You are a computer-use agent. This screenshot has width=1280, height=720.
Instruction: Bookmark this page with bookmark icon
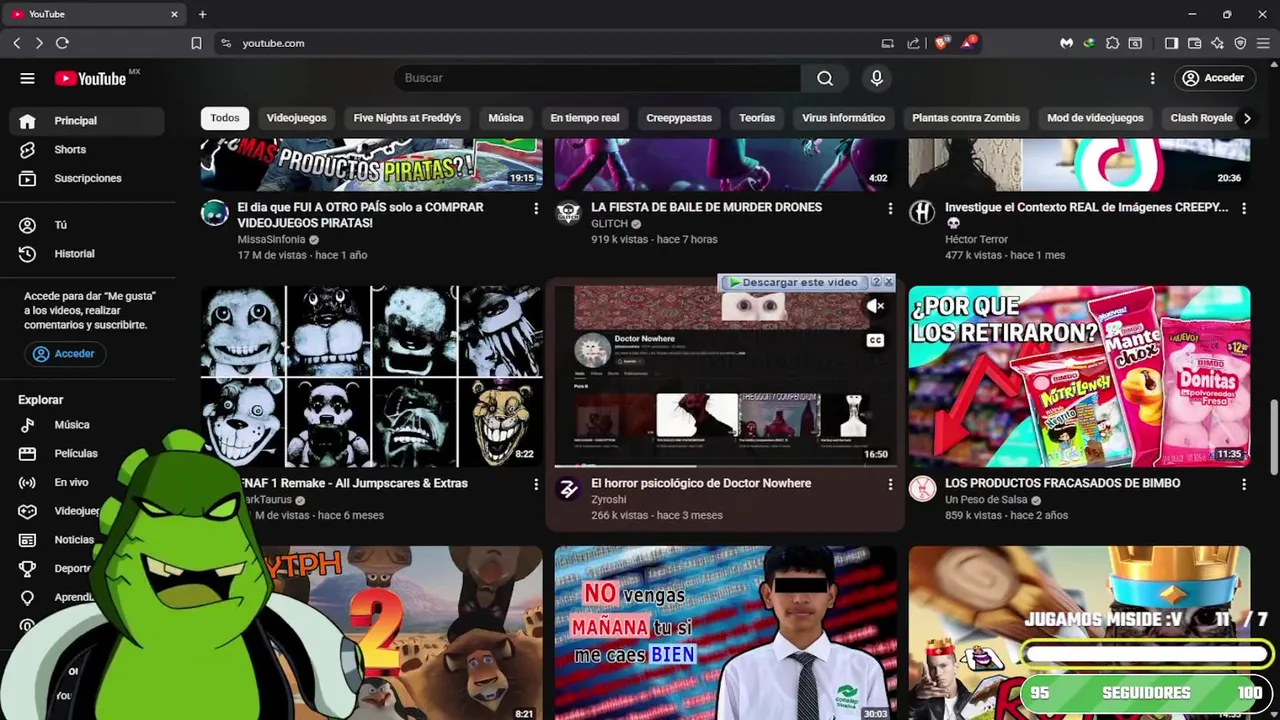(196, 43)
